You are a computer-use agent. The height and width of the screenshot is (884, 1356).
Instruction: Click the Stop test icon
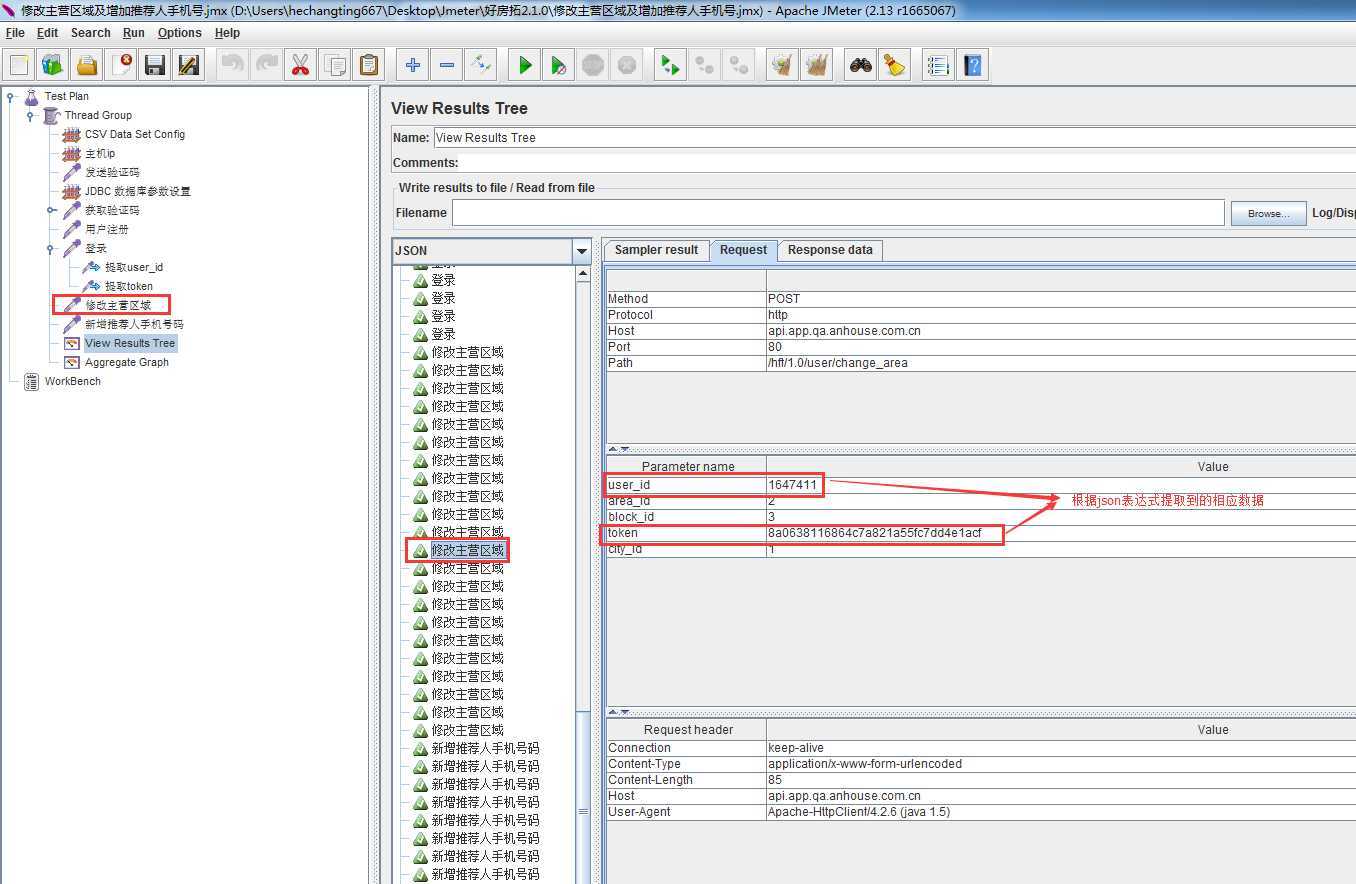point(593,66)
